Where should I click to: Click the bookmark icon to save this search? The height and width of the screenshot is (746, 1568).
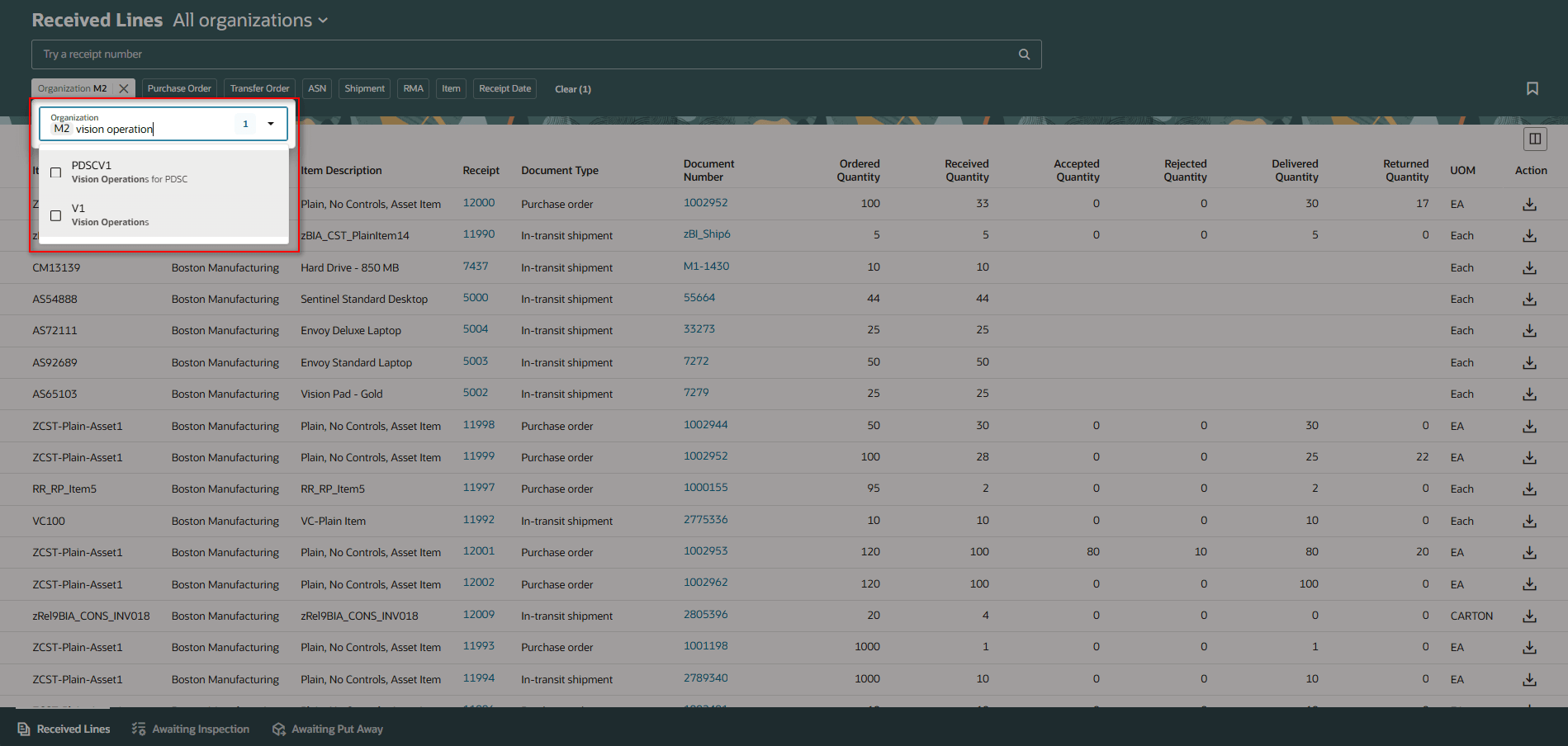1532,88
